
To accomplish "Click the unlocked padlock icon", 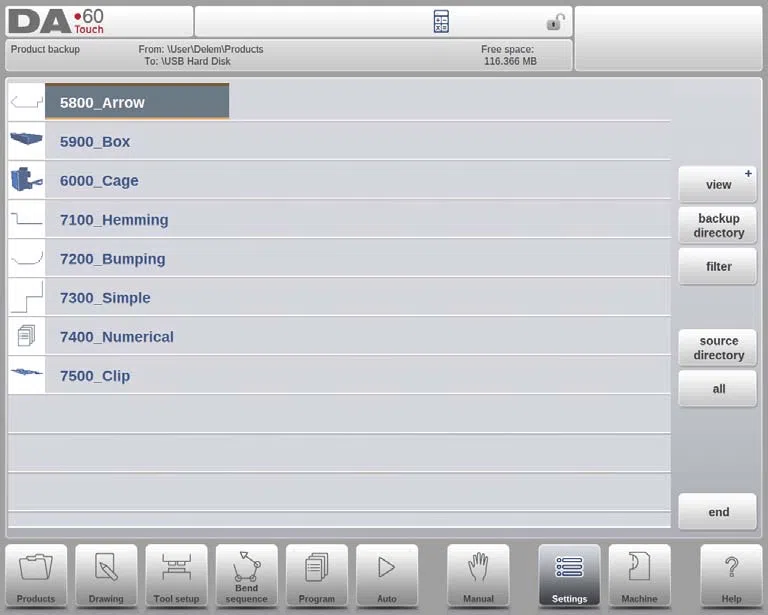I will coord(555,22).
